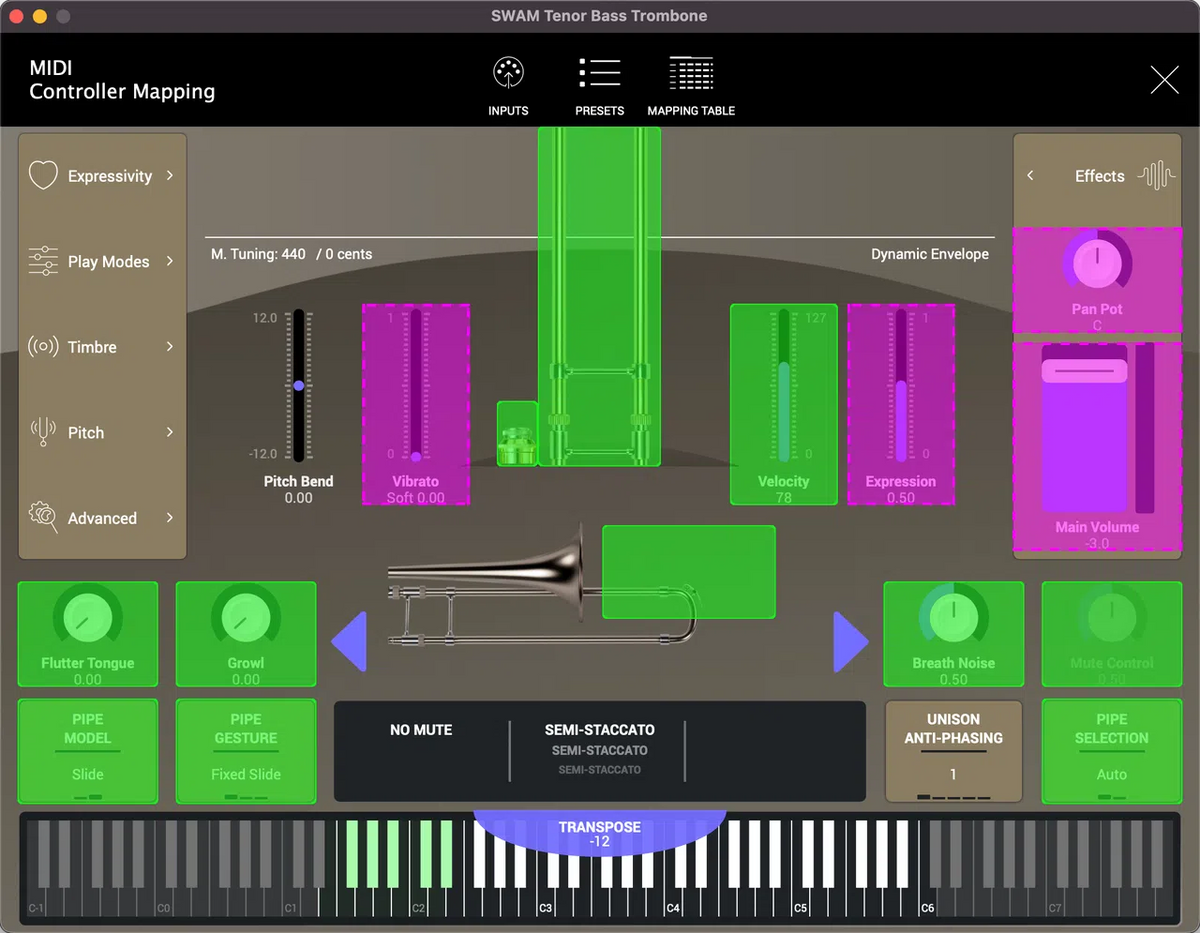Click the MIDI Inputs icon
Viewport: 1200px width, 933px height.
point(508,72)
